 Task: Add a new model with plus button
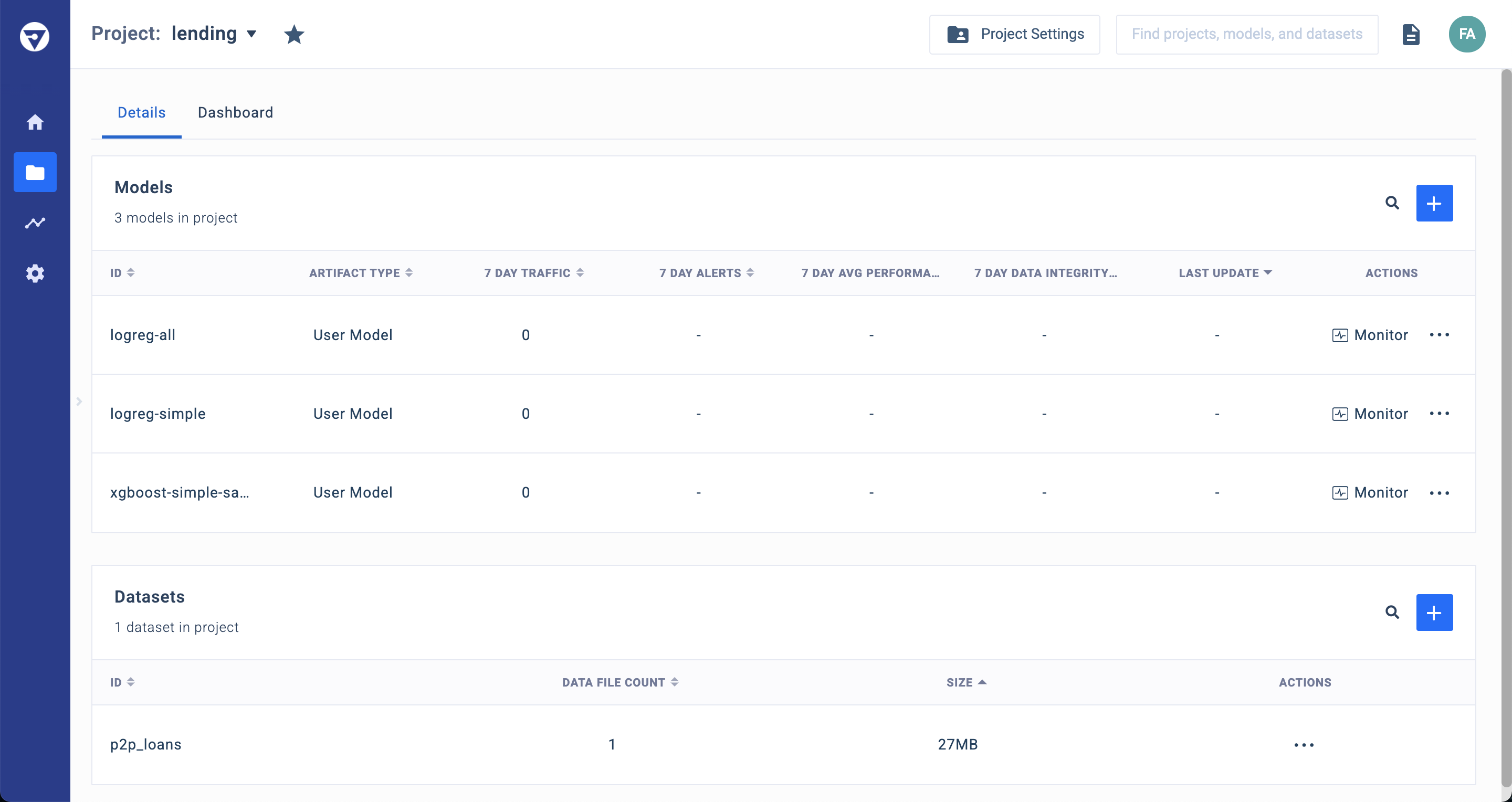(1434, 203)
